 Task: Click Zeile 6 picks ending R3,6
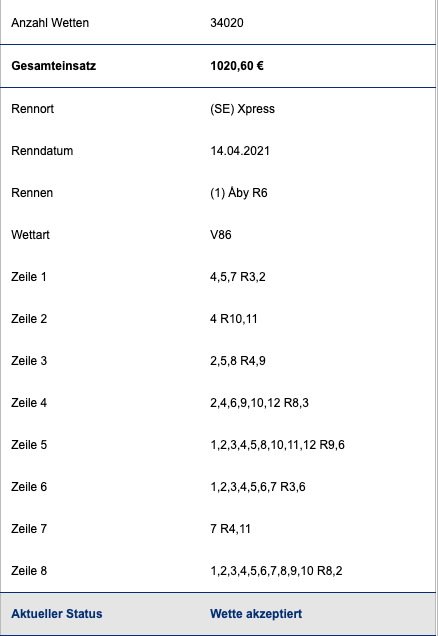tap(258, 487)
